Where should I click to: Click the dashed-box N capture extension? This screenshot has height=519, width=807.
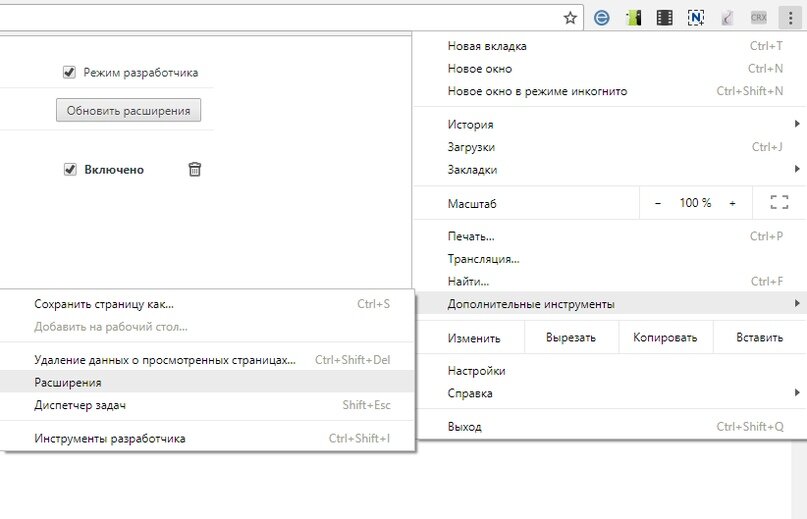click(696, 18)
